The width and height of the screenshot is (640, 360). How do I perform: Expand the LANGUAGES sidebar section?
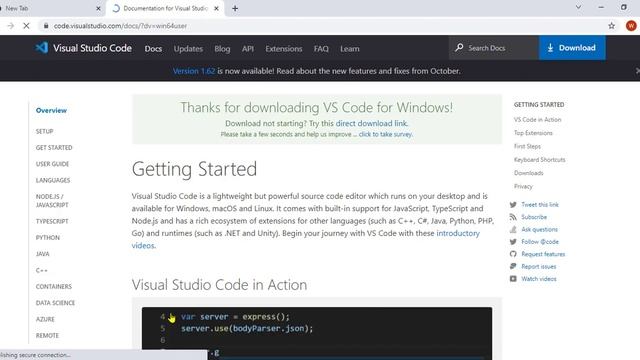click(53, 180)
